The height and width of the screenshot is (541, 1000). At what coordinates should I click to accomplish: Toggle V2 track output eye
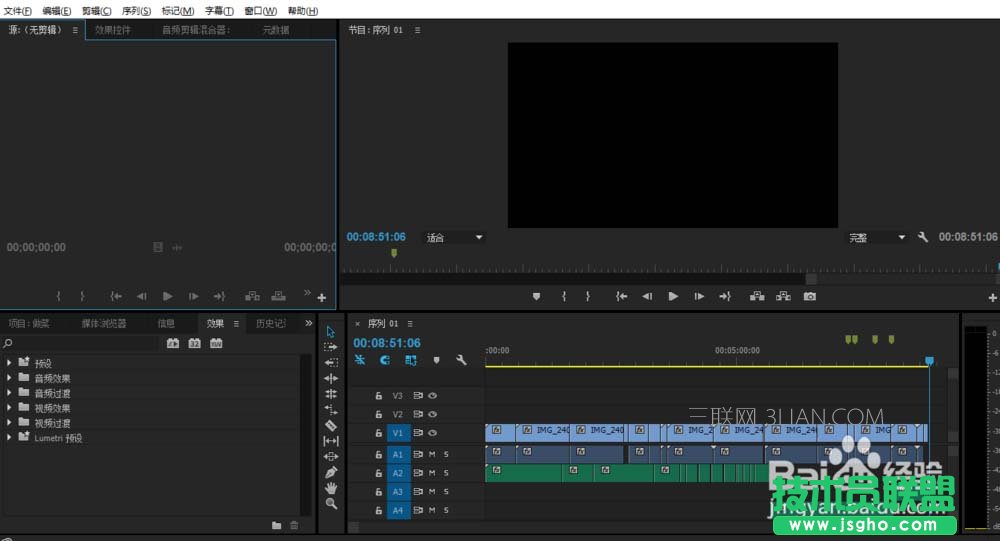point(432,414)
